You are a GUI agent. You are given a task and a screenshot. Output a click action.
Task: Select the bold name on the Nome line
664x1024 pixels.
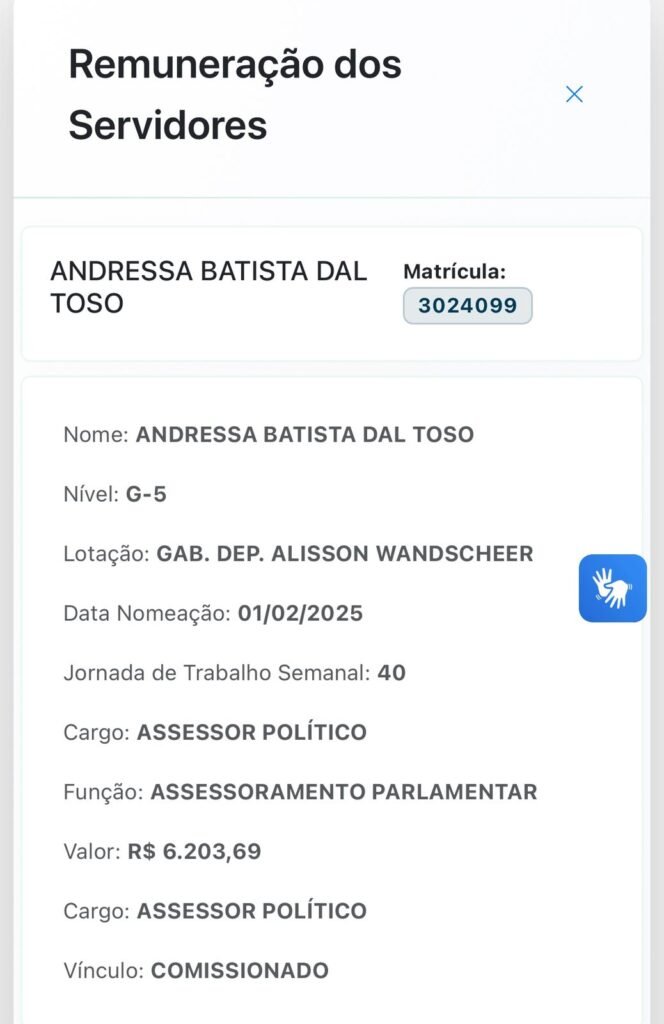304,435
